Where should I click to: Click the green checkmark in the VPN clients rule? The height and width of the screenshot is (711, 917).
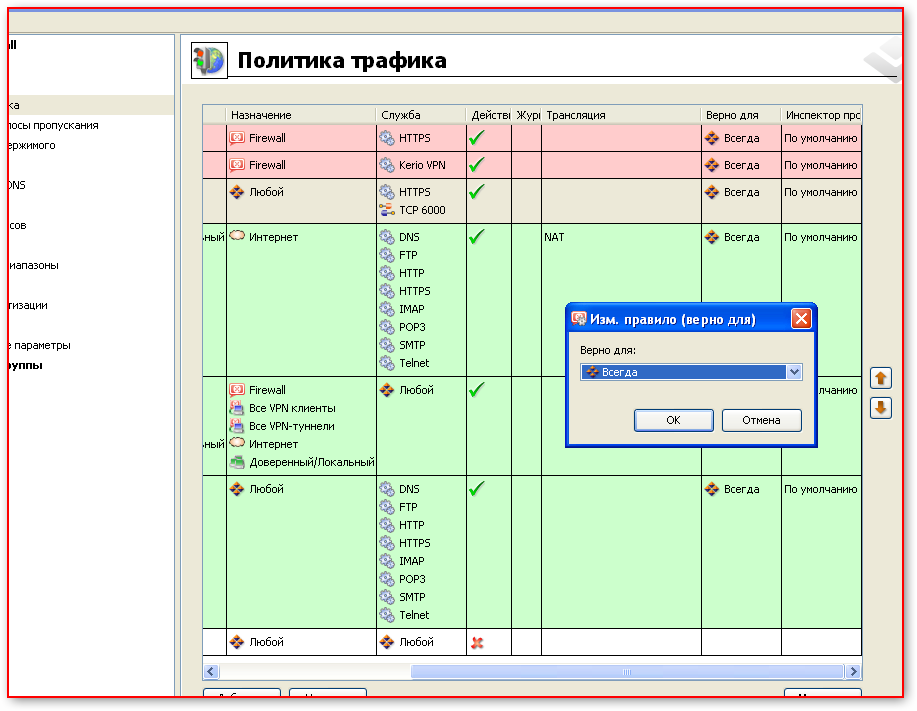coord(477,389)
